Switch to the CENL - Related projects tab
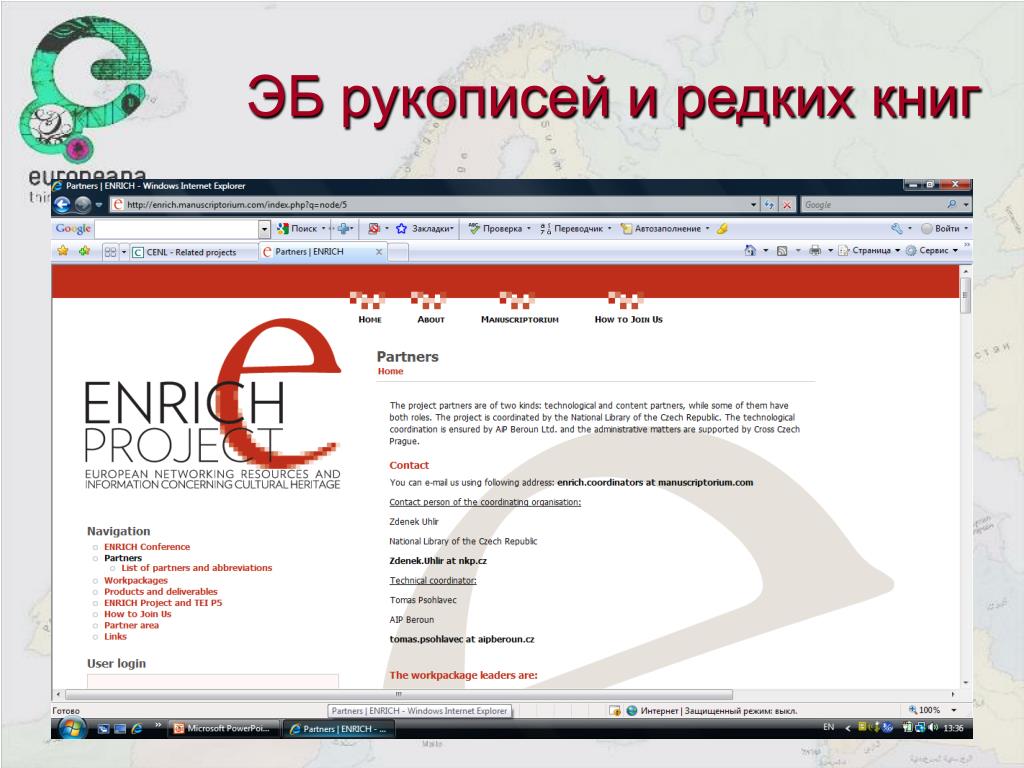The width and height of the screenshot is (1024, 768). tap(193, 252)
